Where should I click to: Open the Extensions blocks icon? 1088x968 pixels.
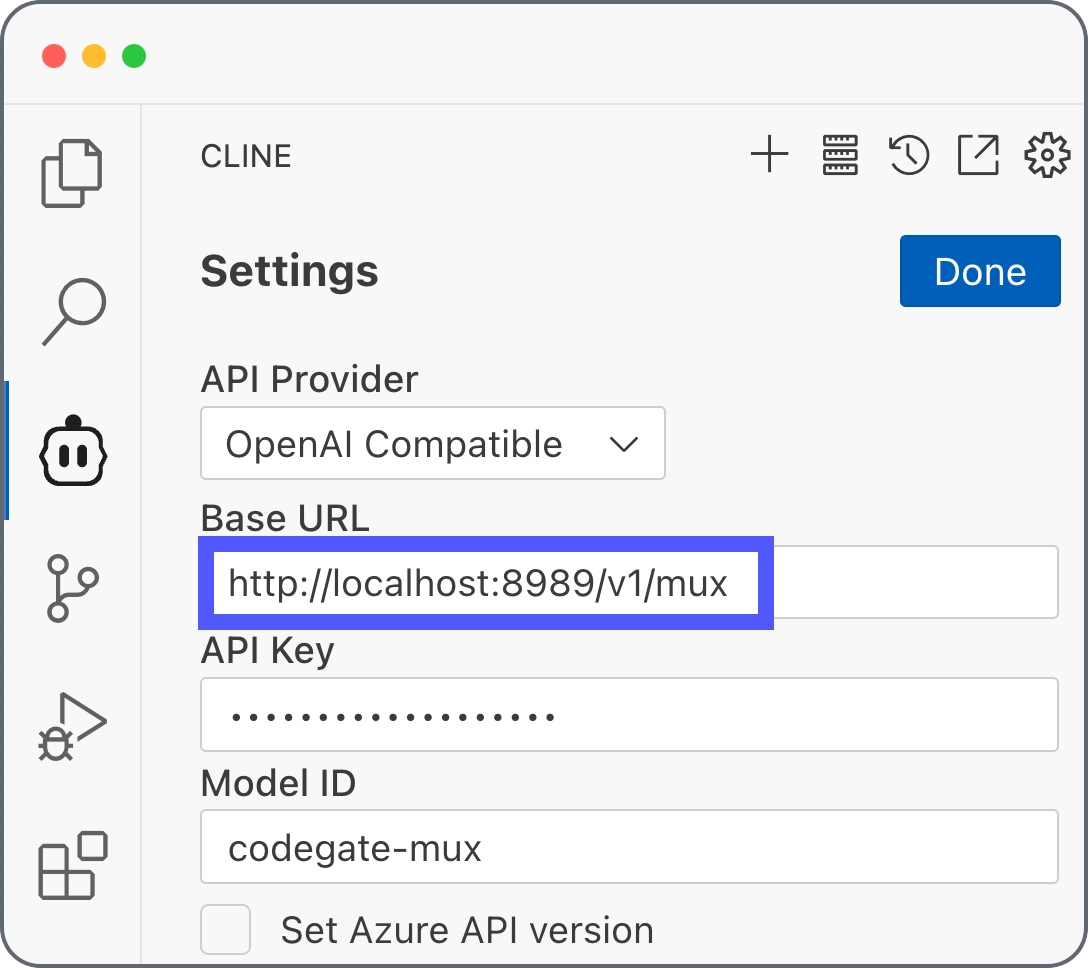(72, 865)
